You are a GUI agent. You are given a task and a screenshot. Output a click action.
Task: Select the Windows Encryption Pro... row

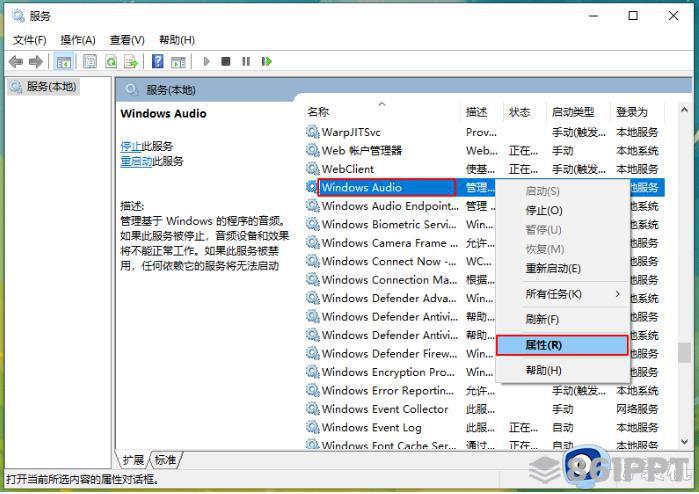[x=485, y=372]
